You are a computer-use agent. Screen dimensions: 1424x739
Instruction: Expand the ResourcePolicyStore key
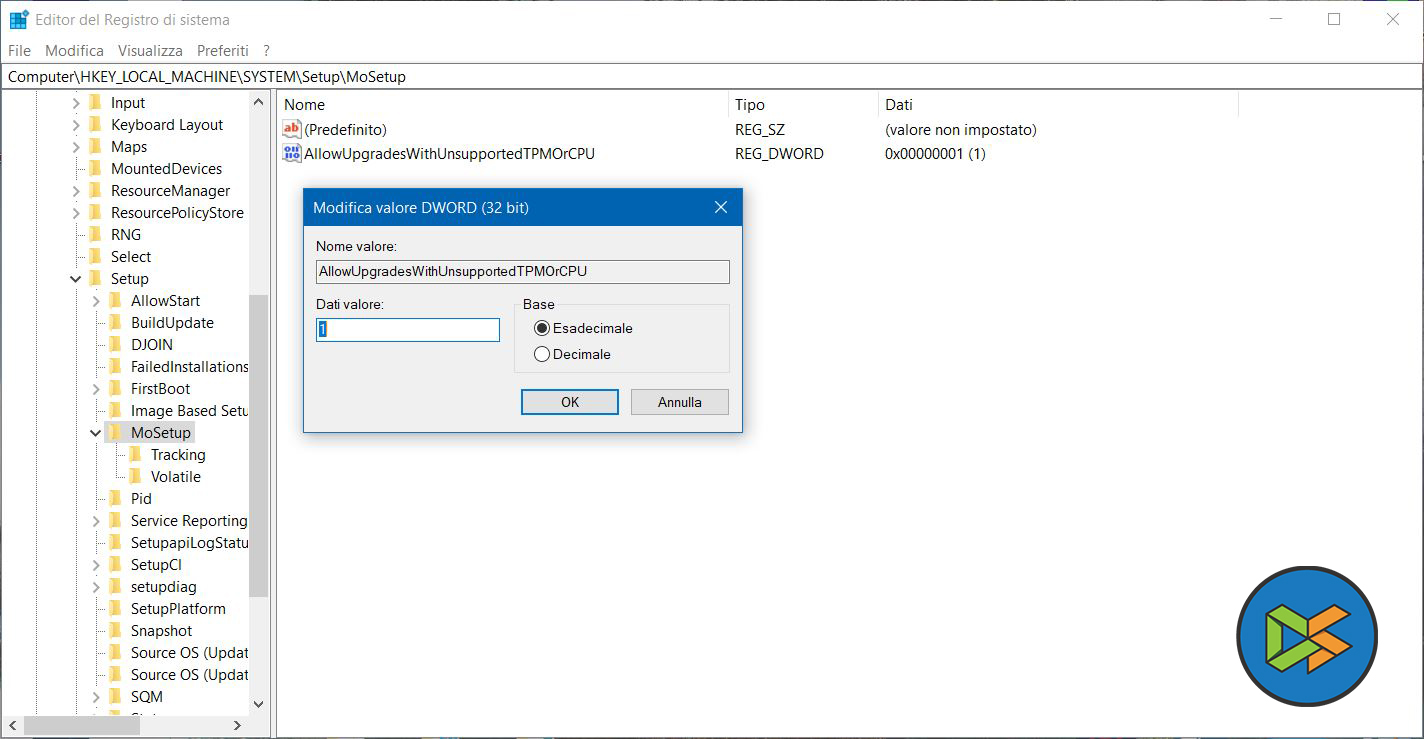(76, 213)
